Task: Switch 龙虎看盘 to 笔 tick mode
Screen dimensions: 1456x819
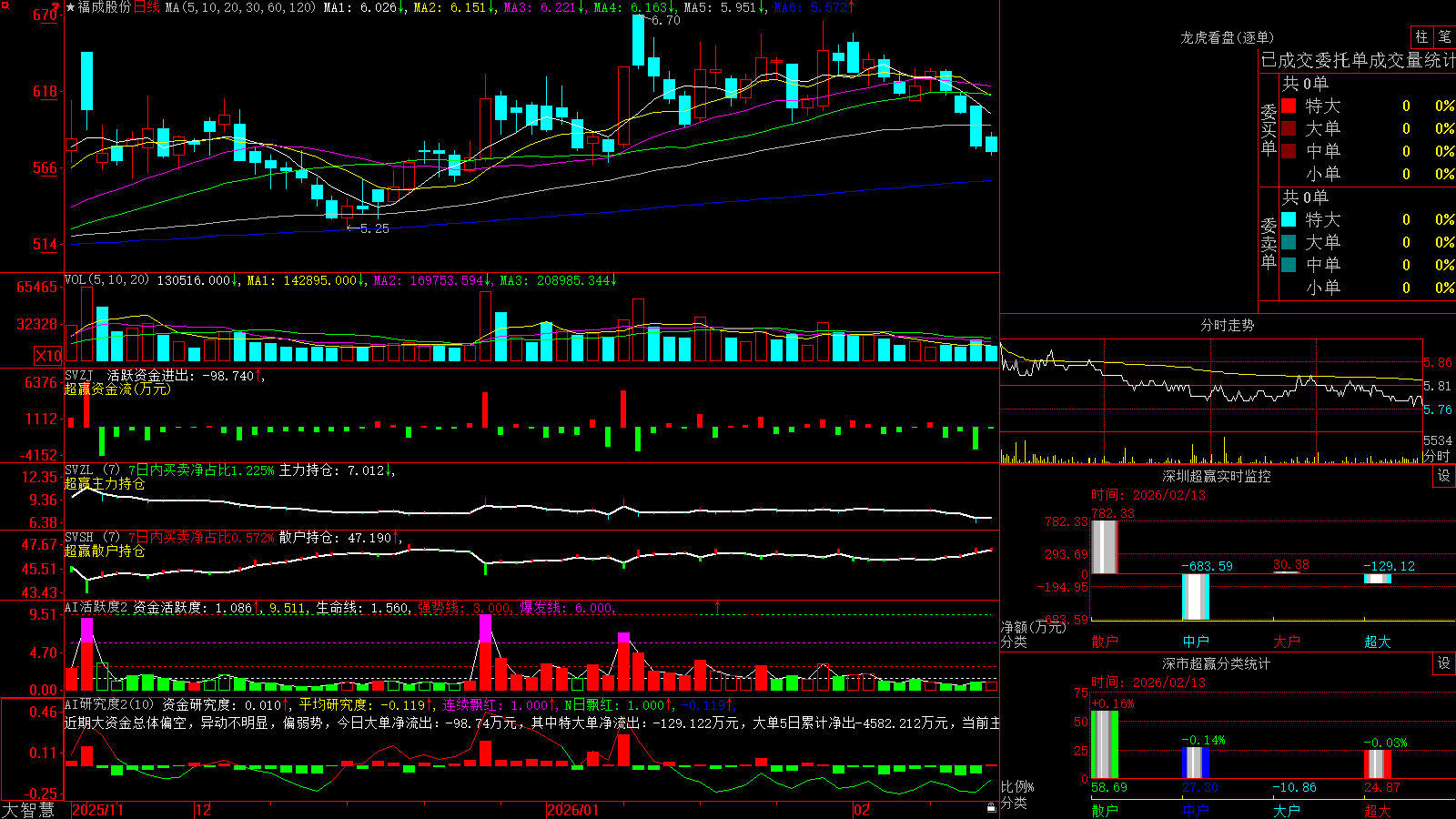Action: point(1444,36)
